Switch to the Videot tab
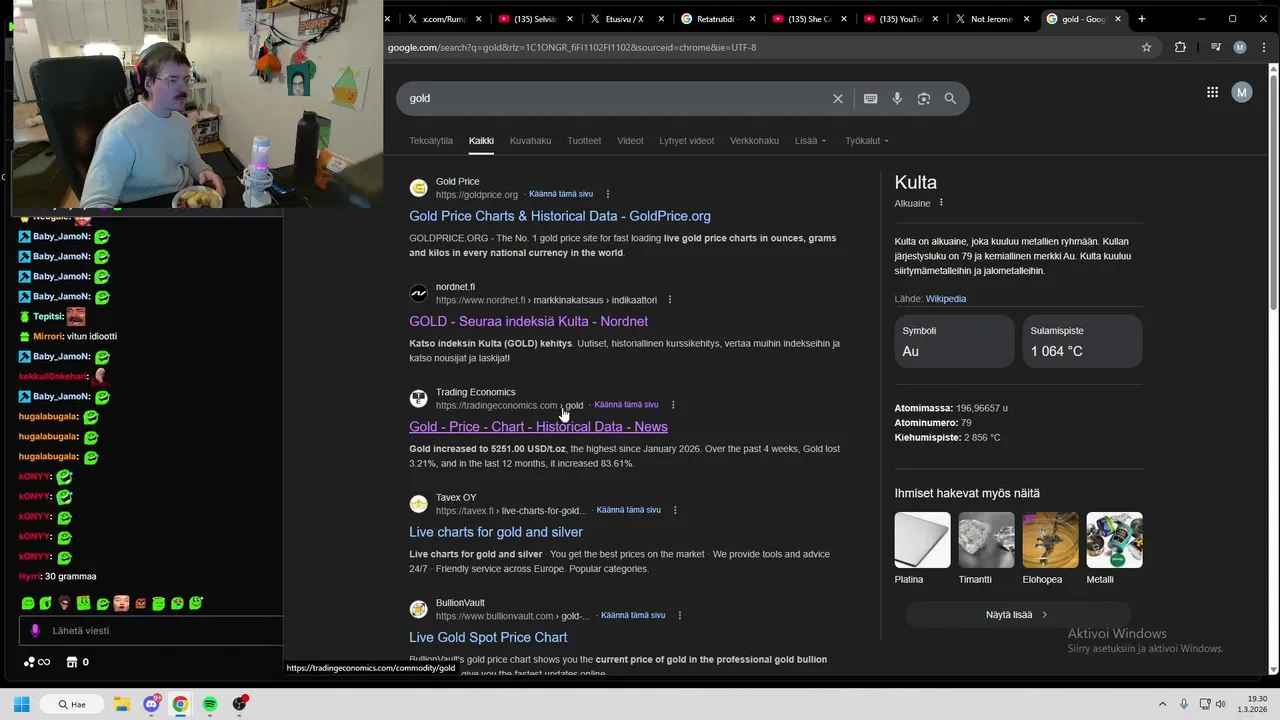 click(630, 141)
